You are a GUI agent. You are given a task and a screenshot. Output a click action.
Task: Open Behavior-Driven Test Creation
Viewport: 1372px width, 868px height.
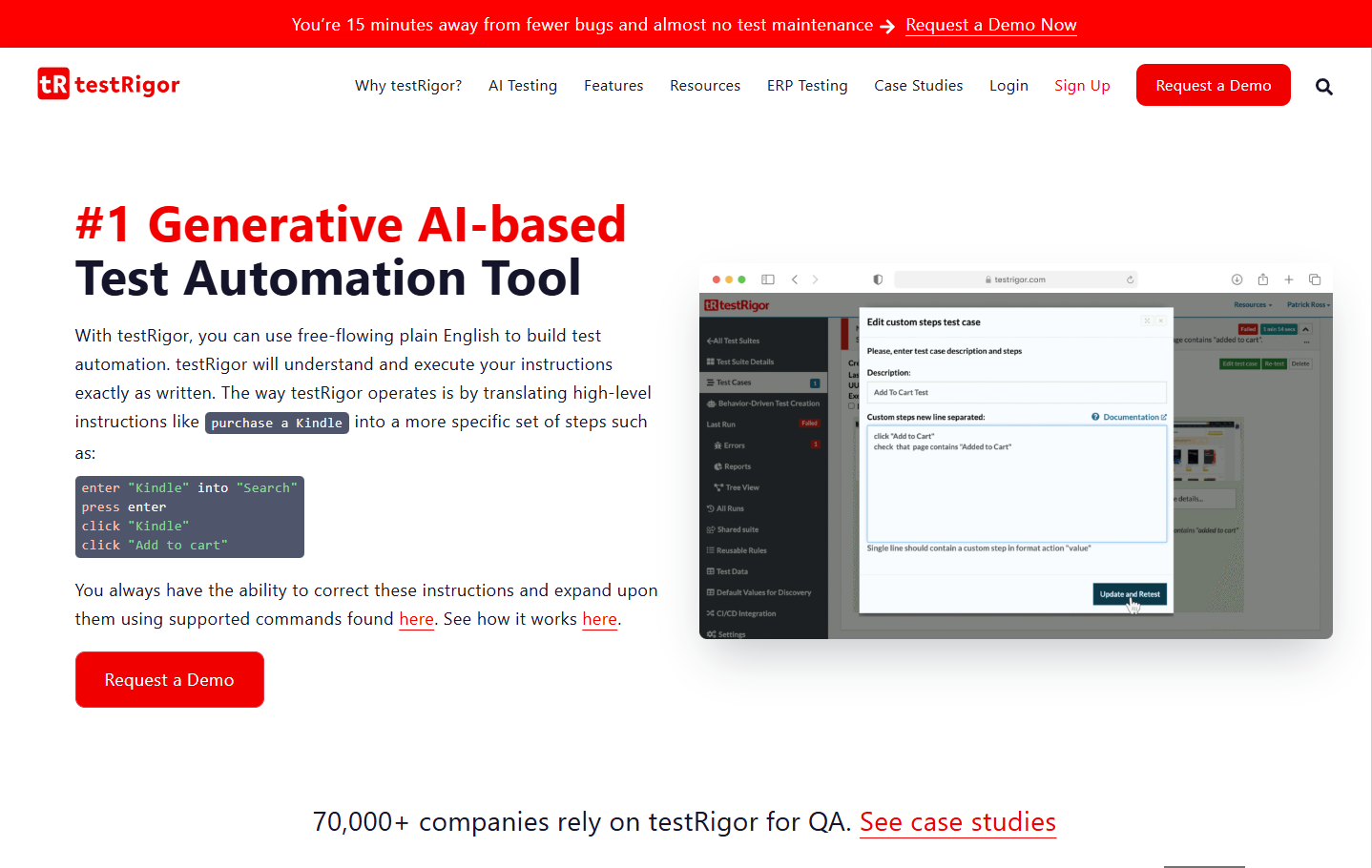[x=763, y=403]
